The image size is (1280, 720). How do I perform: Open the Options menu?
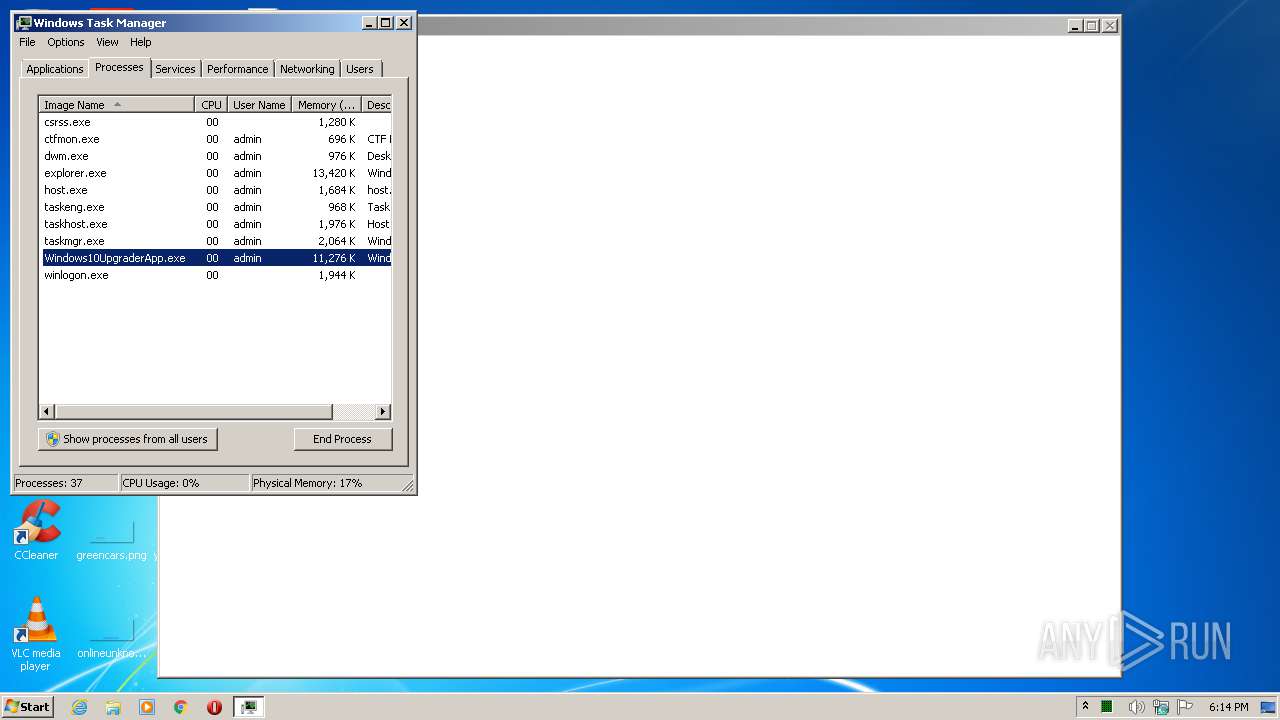(x=66, y=42)
